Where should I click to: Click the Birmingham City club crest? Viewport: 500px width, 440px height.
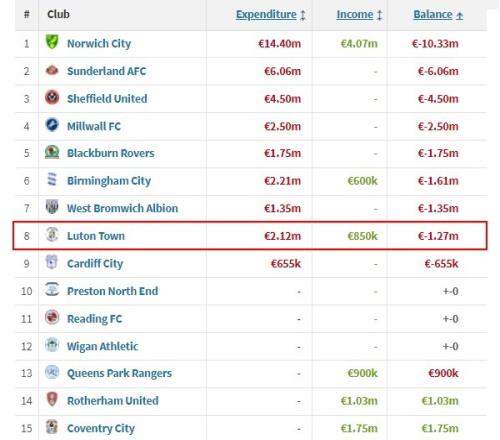pyautogui.click(x=52, y=179)
